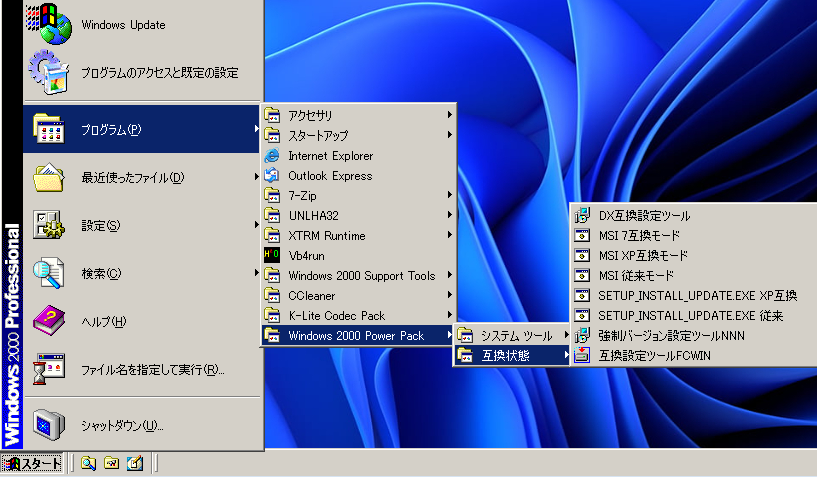Viewport: 817px width, 477px height.
Task: Select the 7-Zip program group
Action: coord(359,195)
